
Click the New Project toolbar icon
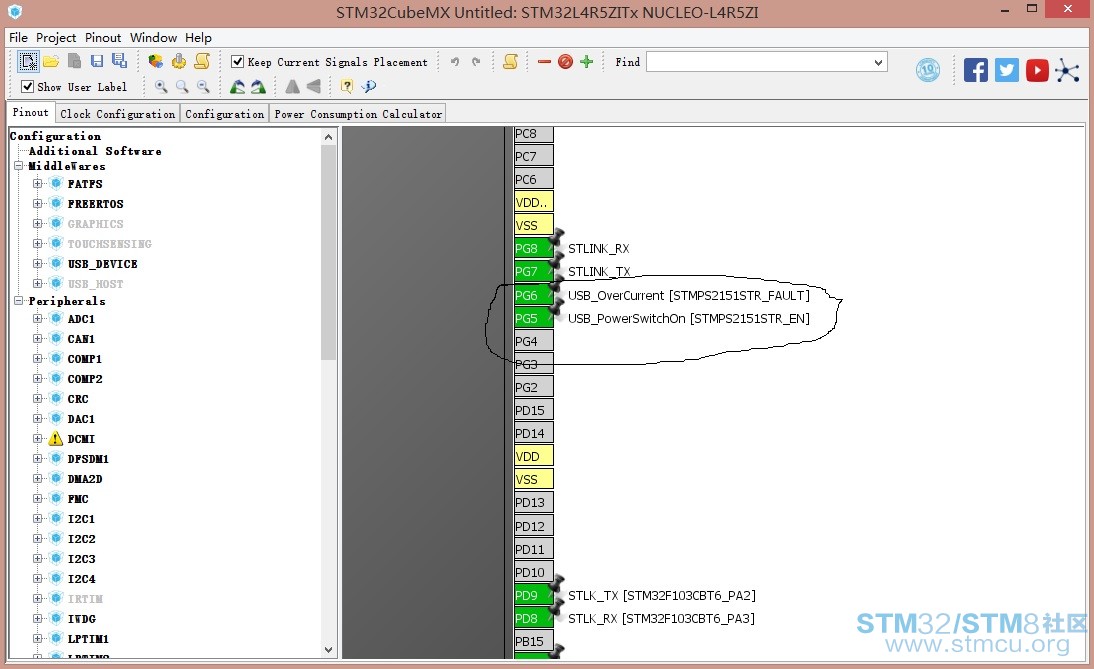[28, 61]
